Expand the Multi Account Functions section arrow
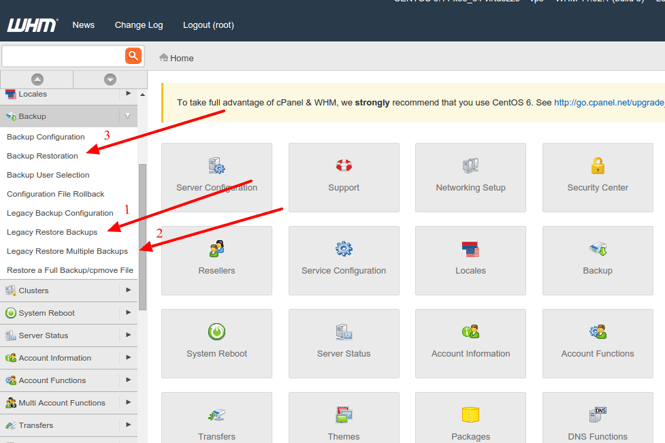The height and width of the screenshot is (443, 665). [128, 402]
